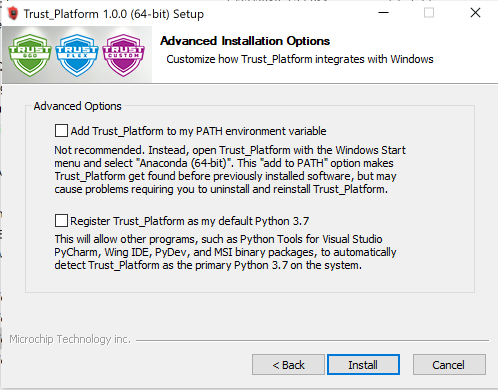Click the Advanced Installation Options heading

(245, 41)
